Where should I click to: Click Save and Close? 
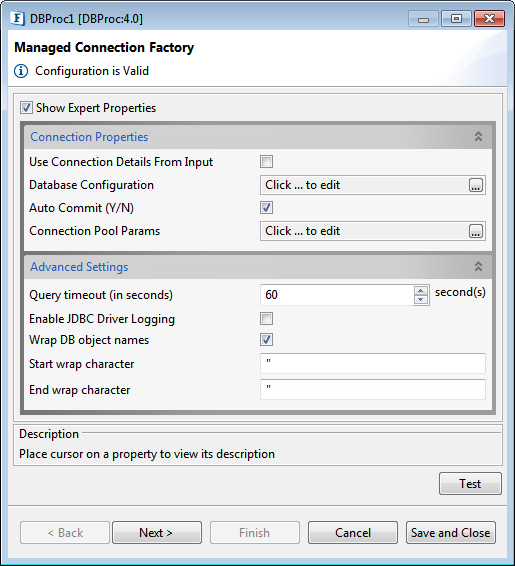451,532
